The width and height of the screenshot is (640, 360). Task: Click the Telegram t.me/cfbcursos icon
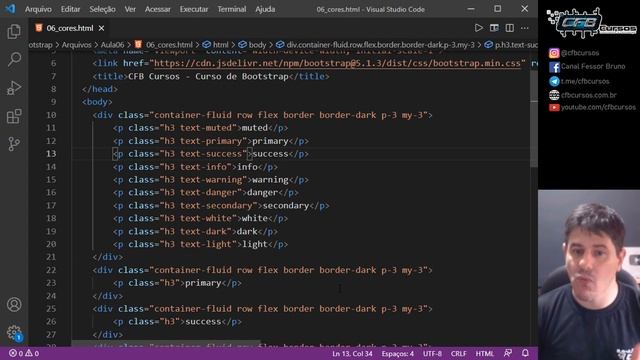click(x=554, y=81)
